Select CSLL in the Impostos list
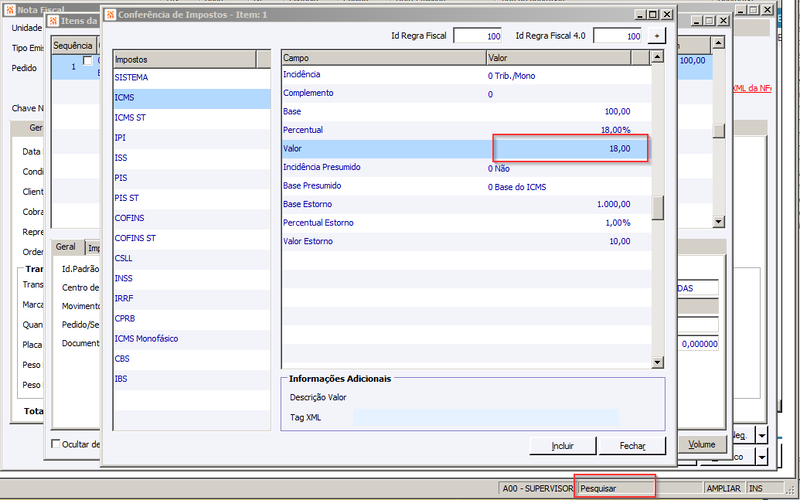This screenshot has height=500, width=800. pos(192,258)
